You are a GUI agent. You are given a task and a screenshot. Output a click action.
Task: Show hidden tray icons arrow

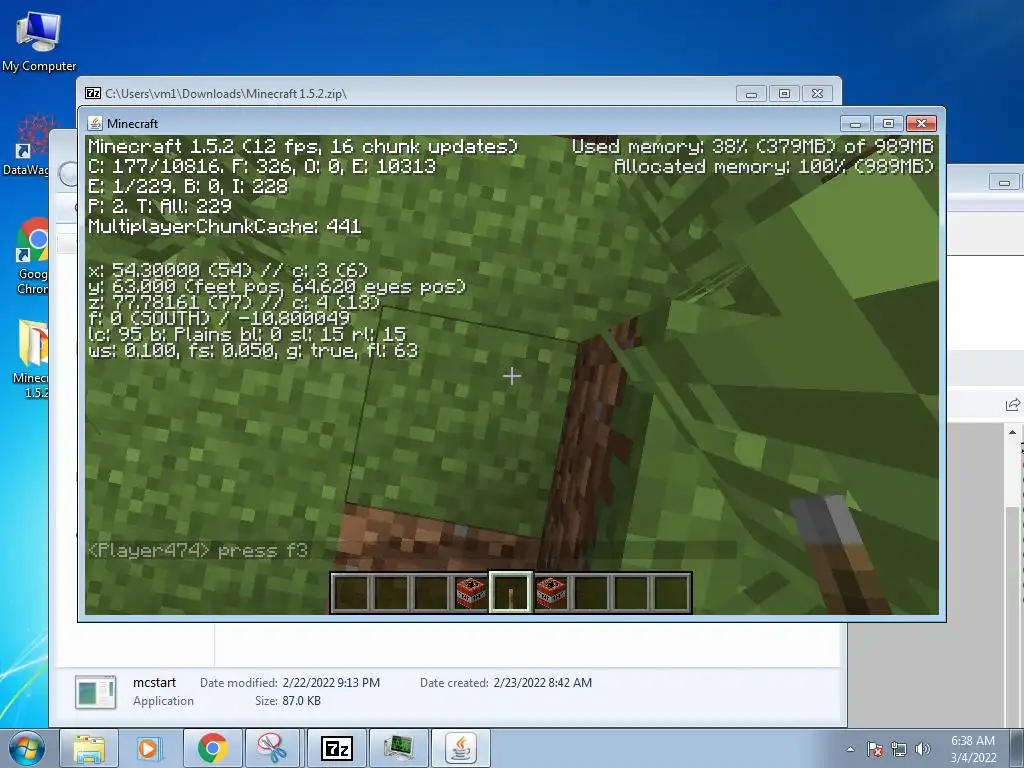850,749
